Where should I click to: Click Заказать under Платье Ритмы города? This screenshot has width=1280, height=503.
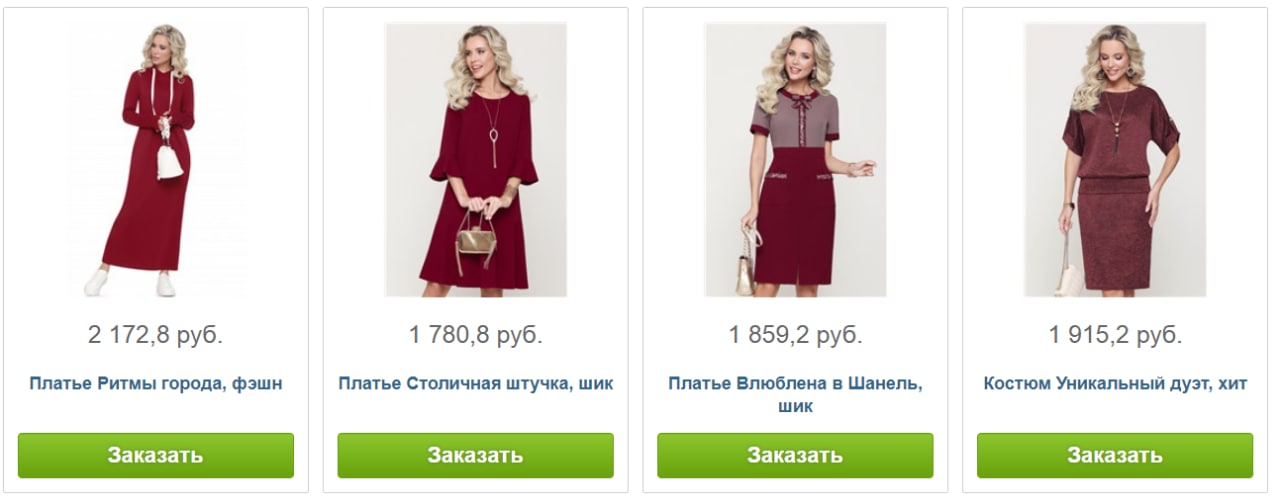click(x=156, y=455)
